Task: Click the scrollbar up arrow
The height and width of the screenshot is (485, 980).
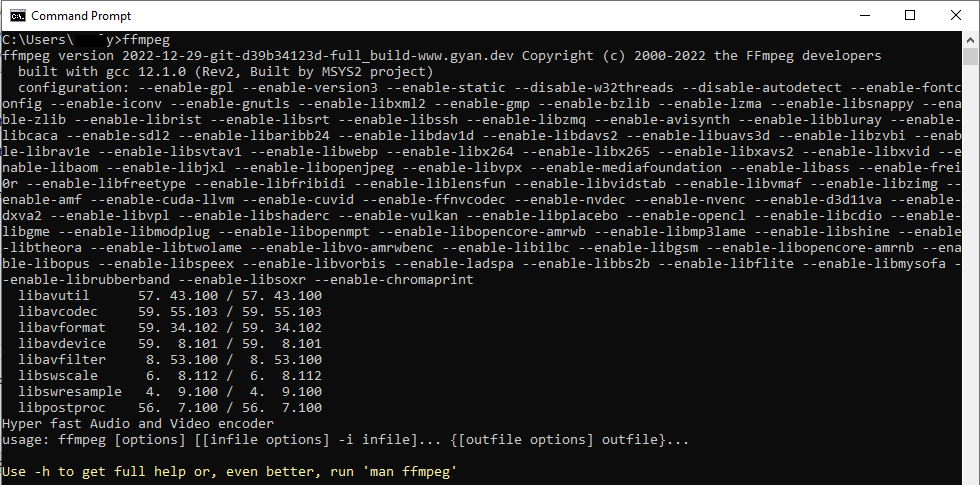Action: 971,40
